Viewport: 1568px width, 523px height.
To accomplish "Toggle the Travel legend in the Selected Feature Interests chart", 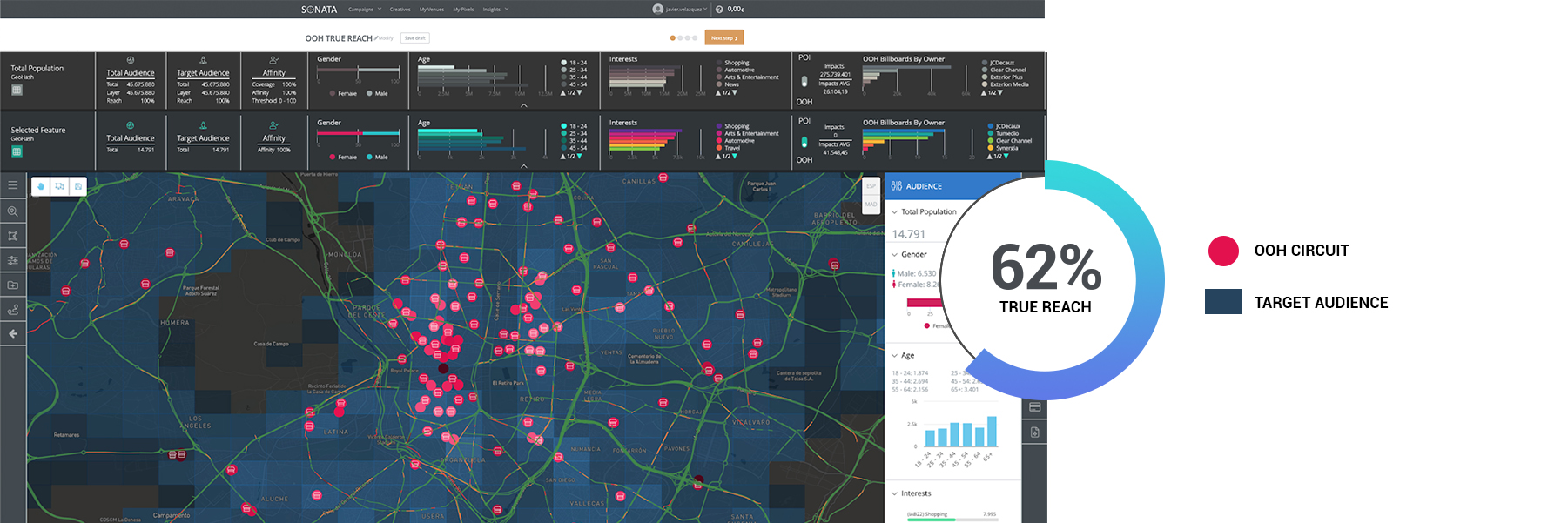I will click(727, 148).
